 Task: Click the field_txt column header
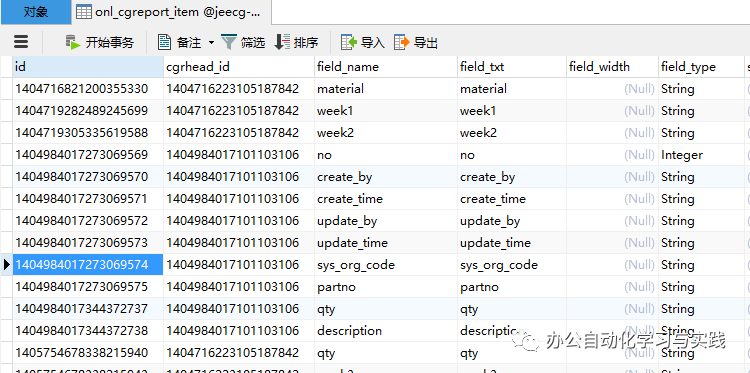[x=512, y=67]
